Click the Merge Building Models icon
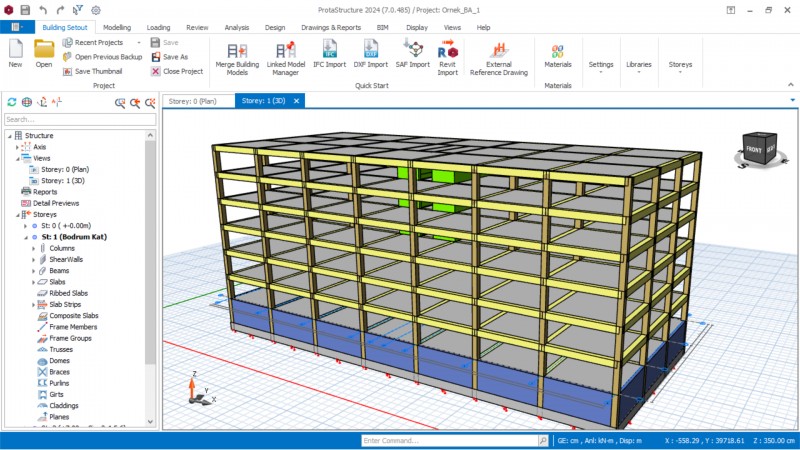This screenshot has height=450, width=800. point(237,50)
